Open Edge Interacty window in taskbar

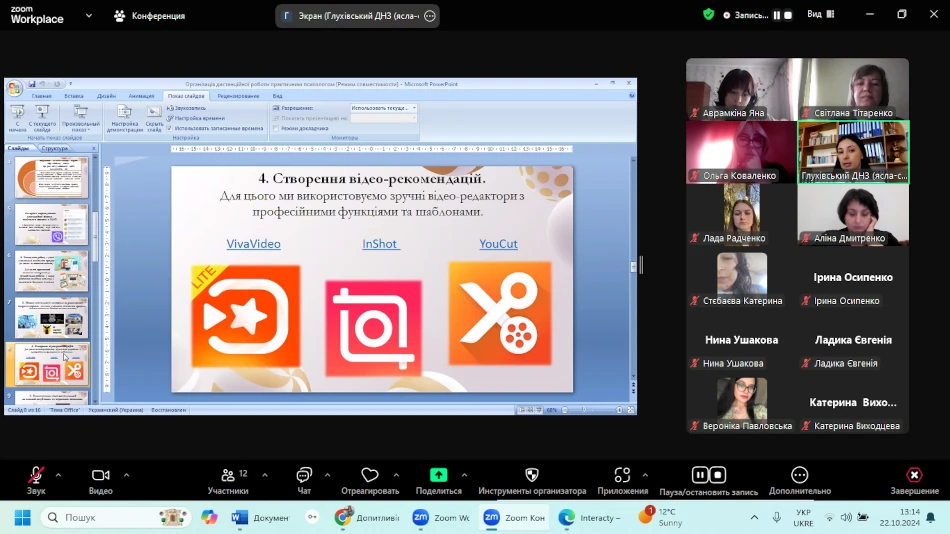pyautogui.click(x=590, y=518)
